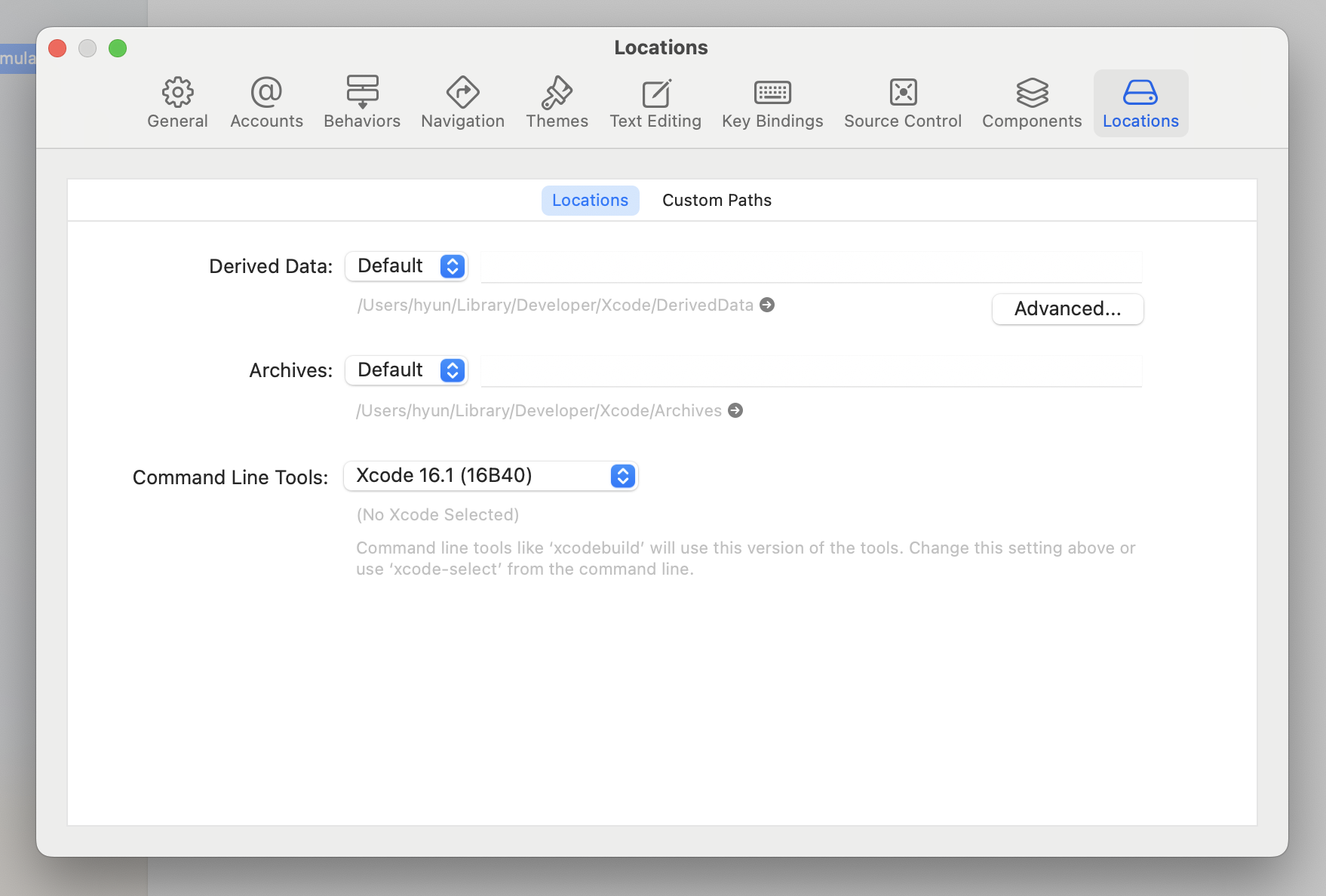Open the Archives location dropdown

click(x=407, y=370)
